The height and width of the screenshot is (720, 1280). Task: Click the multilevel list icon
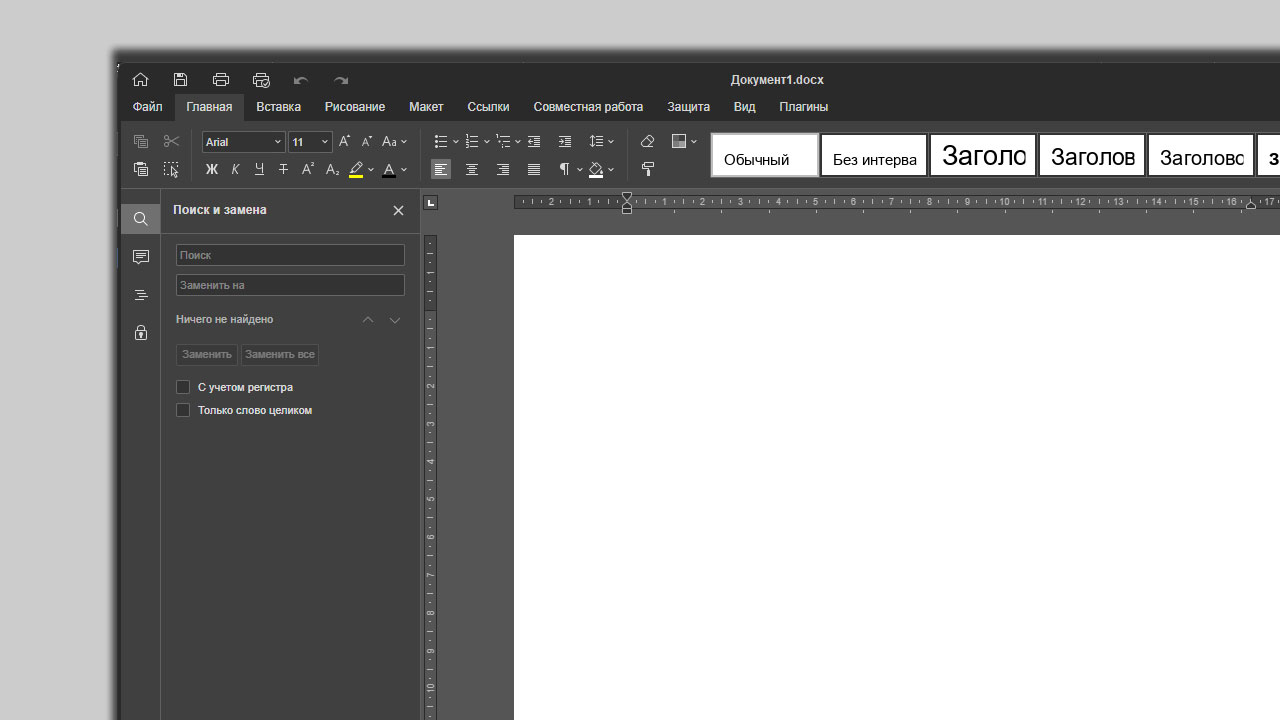pyautogui.click(x=503, y=142)
